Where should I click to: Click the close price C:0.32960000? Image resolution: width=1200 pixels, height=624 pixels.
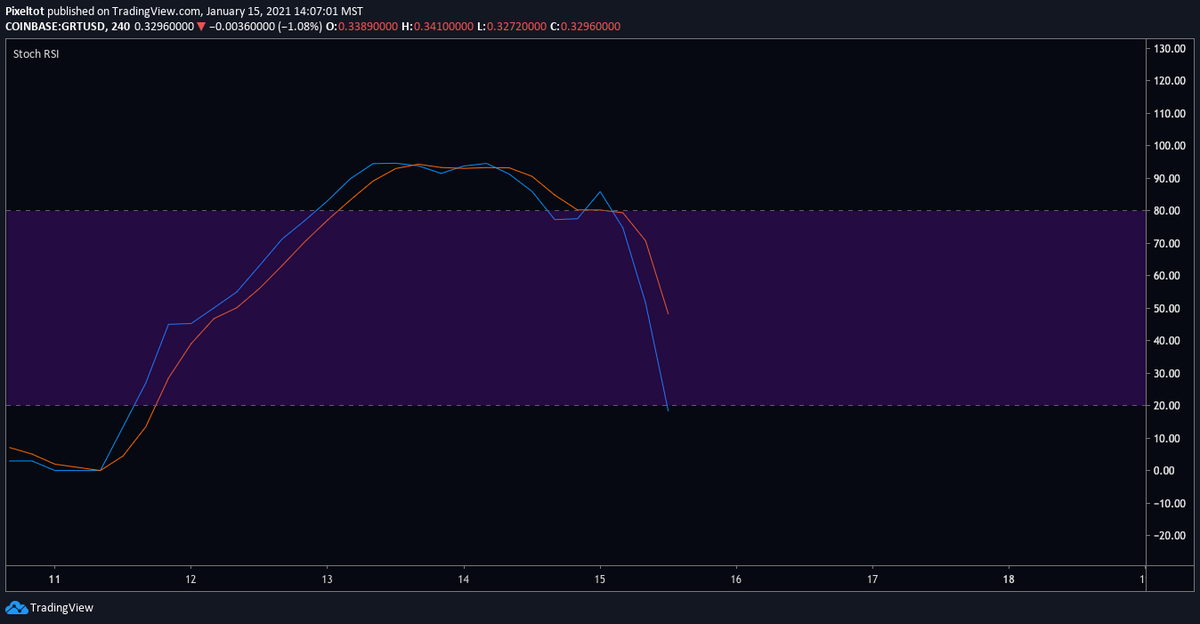(x=585, y=25)
